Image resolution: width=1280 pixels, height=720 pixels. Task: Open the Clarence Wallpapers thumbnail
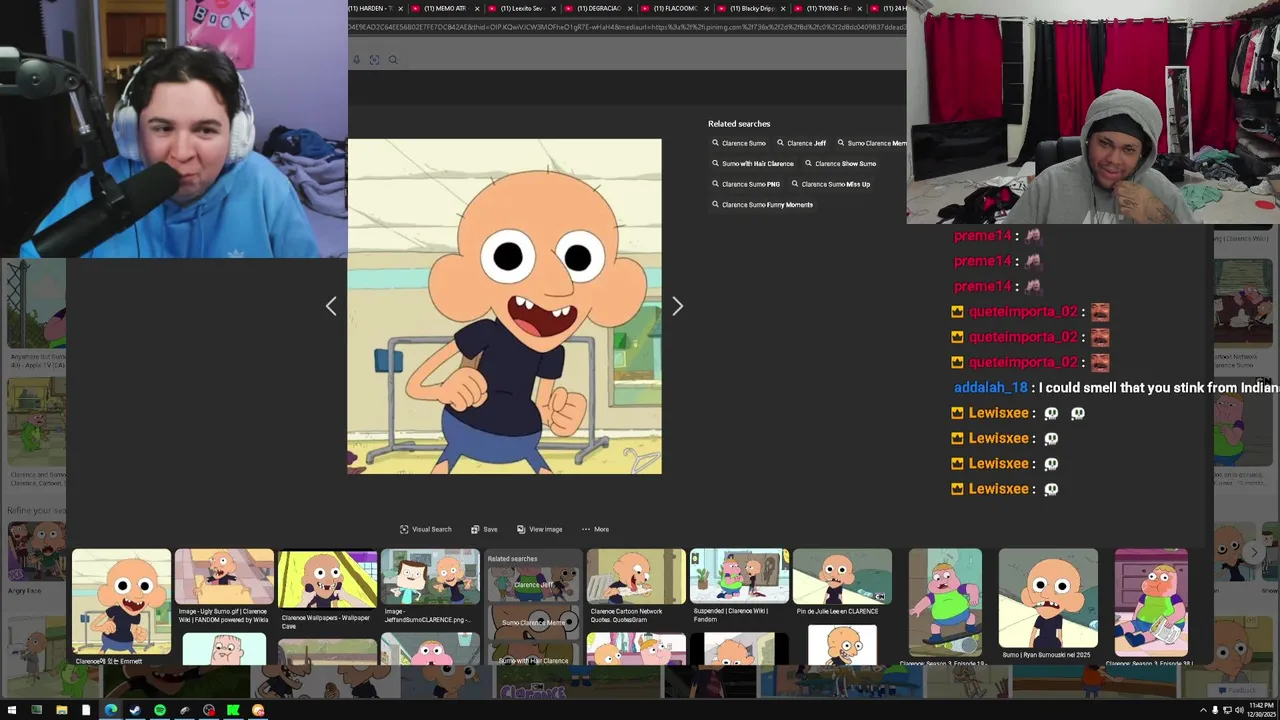327,578
